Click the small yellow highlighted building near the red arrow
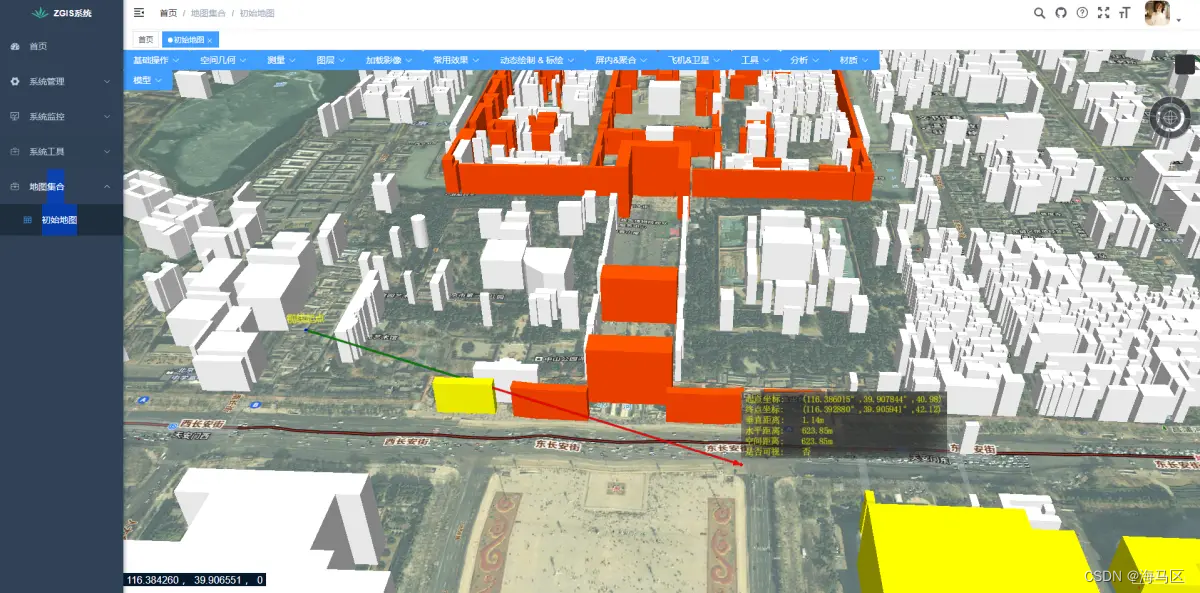Screen dimensions: 1200x593 click(x=464, y=395)
